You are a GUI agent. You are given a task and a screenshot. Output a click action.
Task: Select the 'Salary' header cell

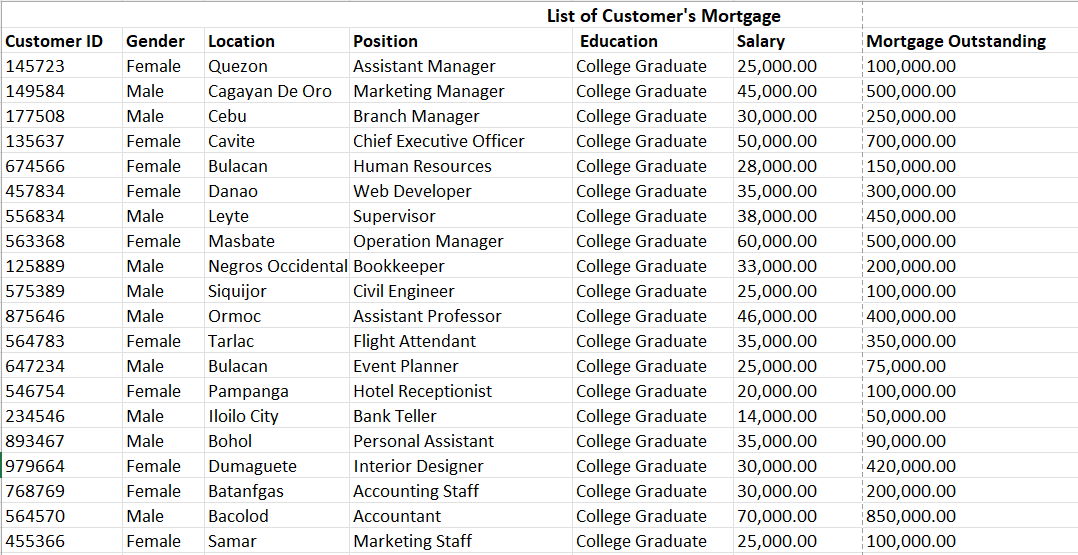(x=760, y=41)
